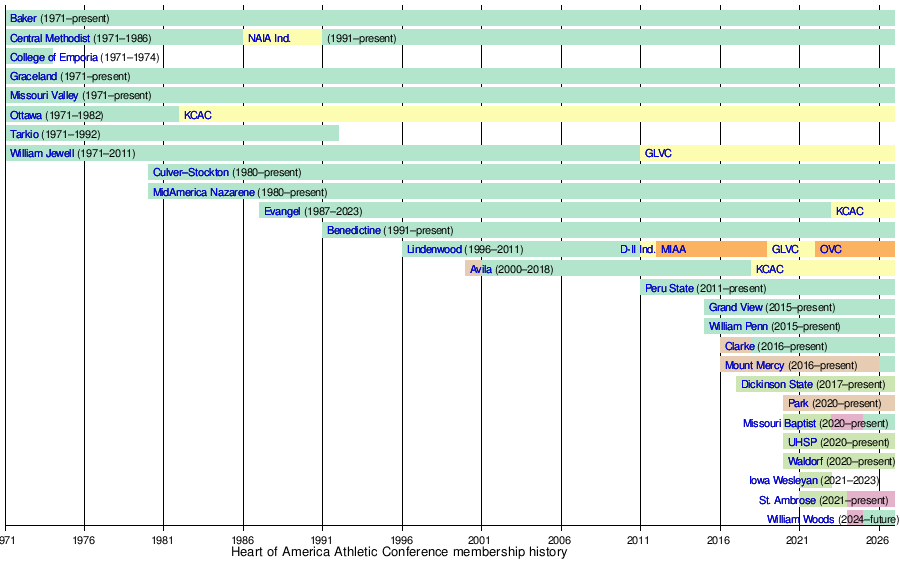Open the NAIA Ind. link

269,38
